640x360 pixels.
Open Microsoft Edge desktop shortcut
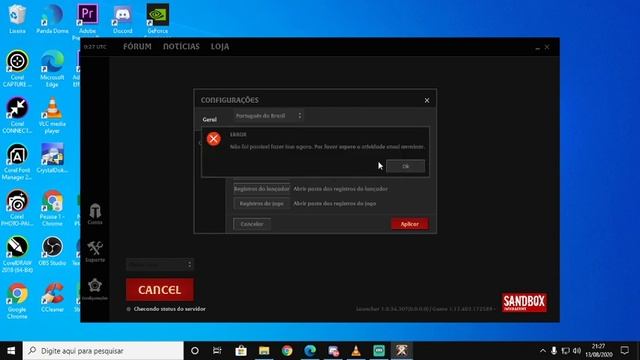(52, 69)
